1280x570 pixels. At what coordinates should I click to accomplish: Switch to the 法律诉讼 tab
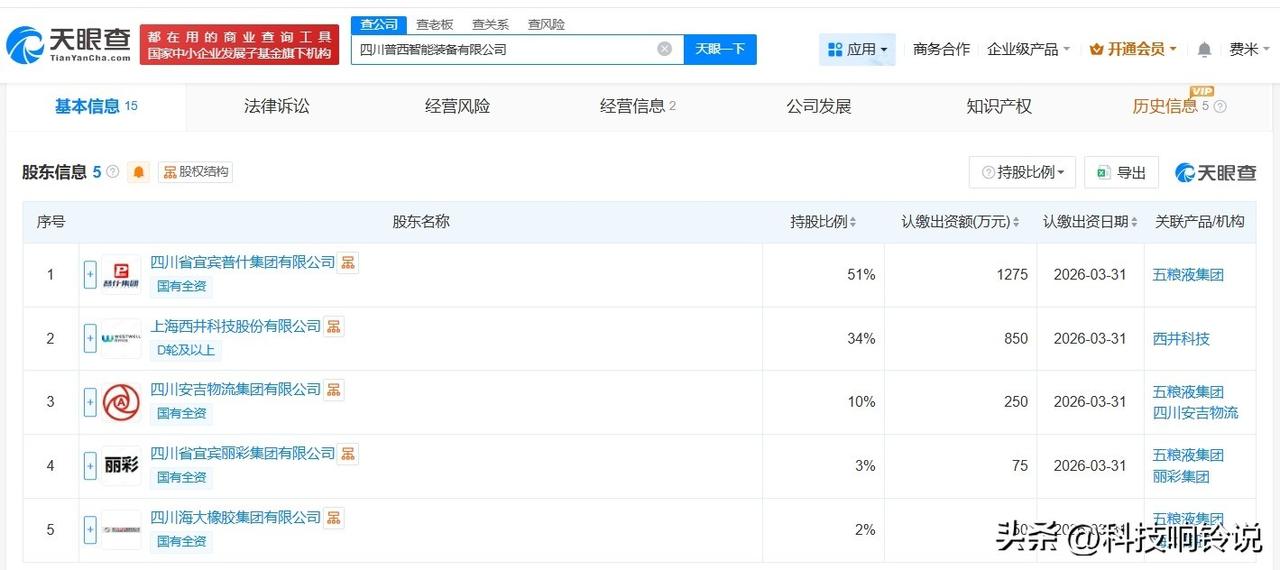point(277,106)
